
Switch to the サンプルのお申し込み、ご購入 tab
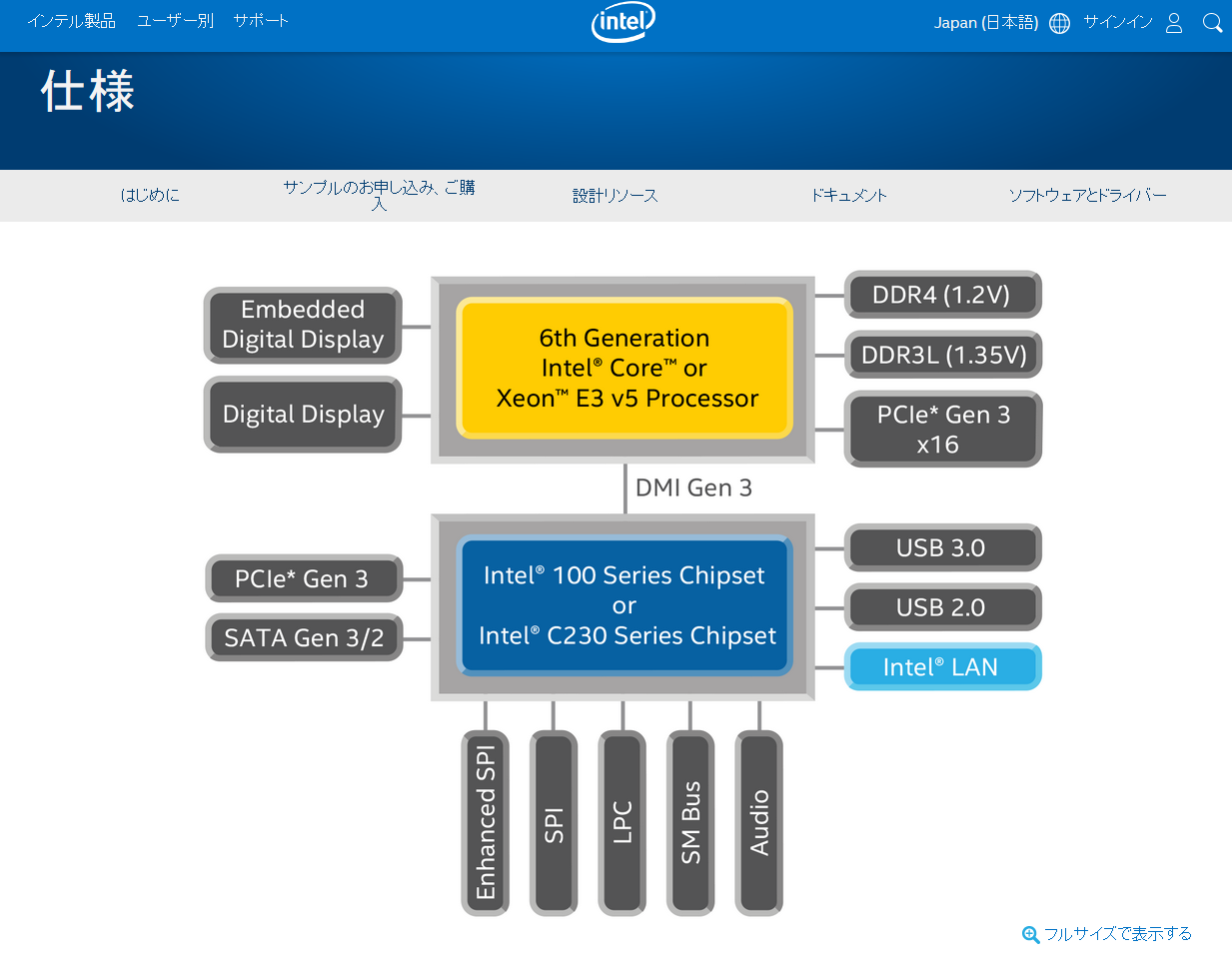pos(379,195)
